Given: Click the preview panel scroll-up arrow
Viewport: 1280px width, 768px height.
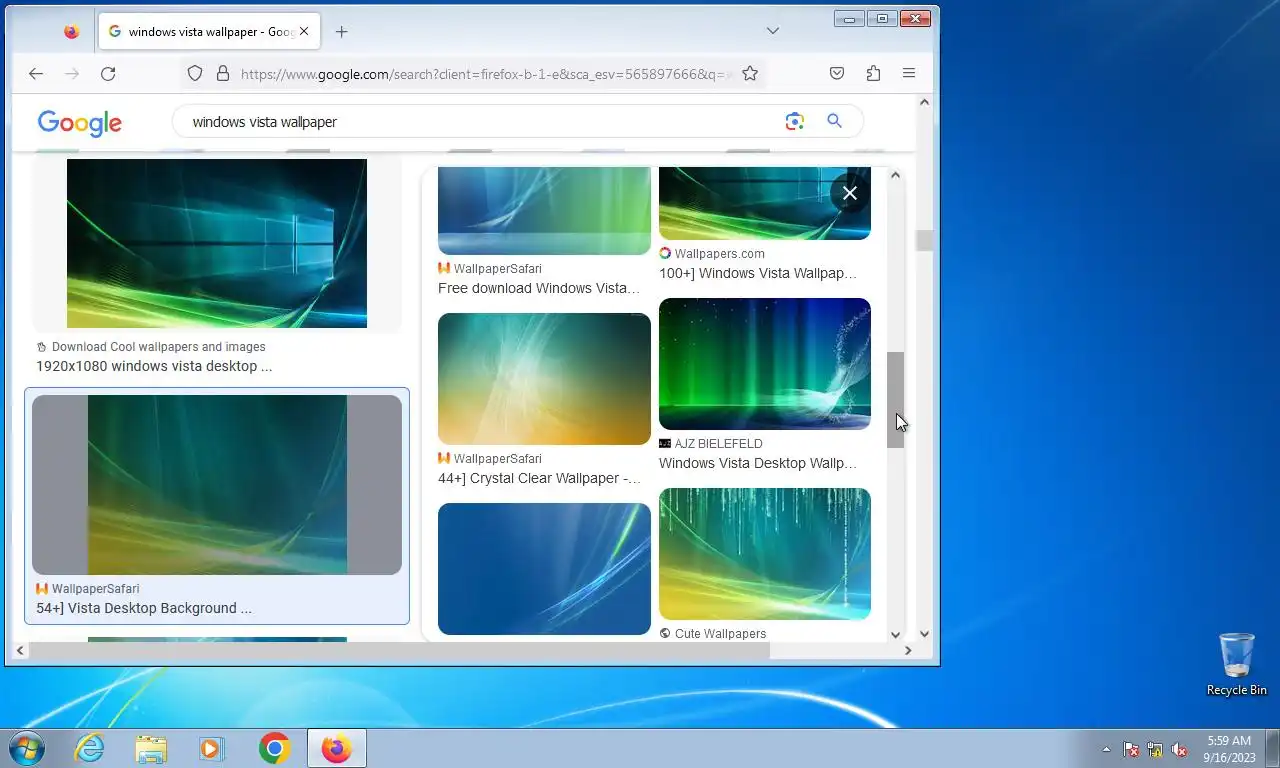Looking at the screenshot, I should [x=896, y=176].
